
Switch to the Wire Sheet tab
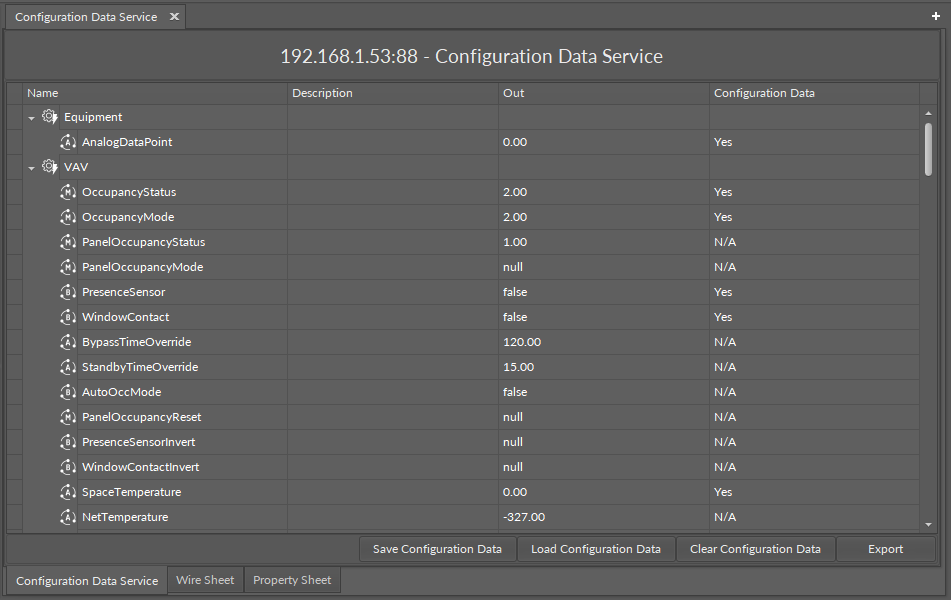pyautogui.click(x=205, y=580)
